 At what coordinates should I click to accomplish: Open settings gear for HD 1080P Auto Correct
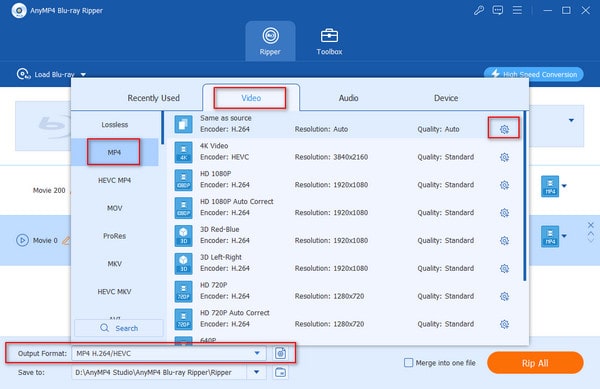(x=504, y=213)
